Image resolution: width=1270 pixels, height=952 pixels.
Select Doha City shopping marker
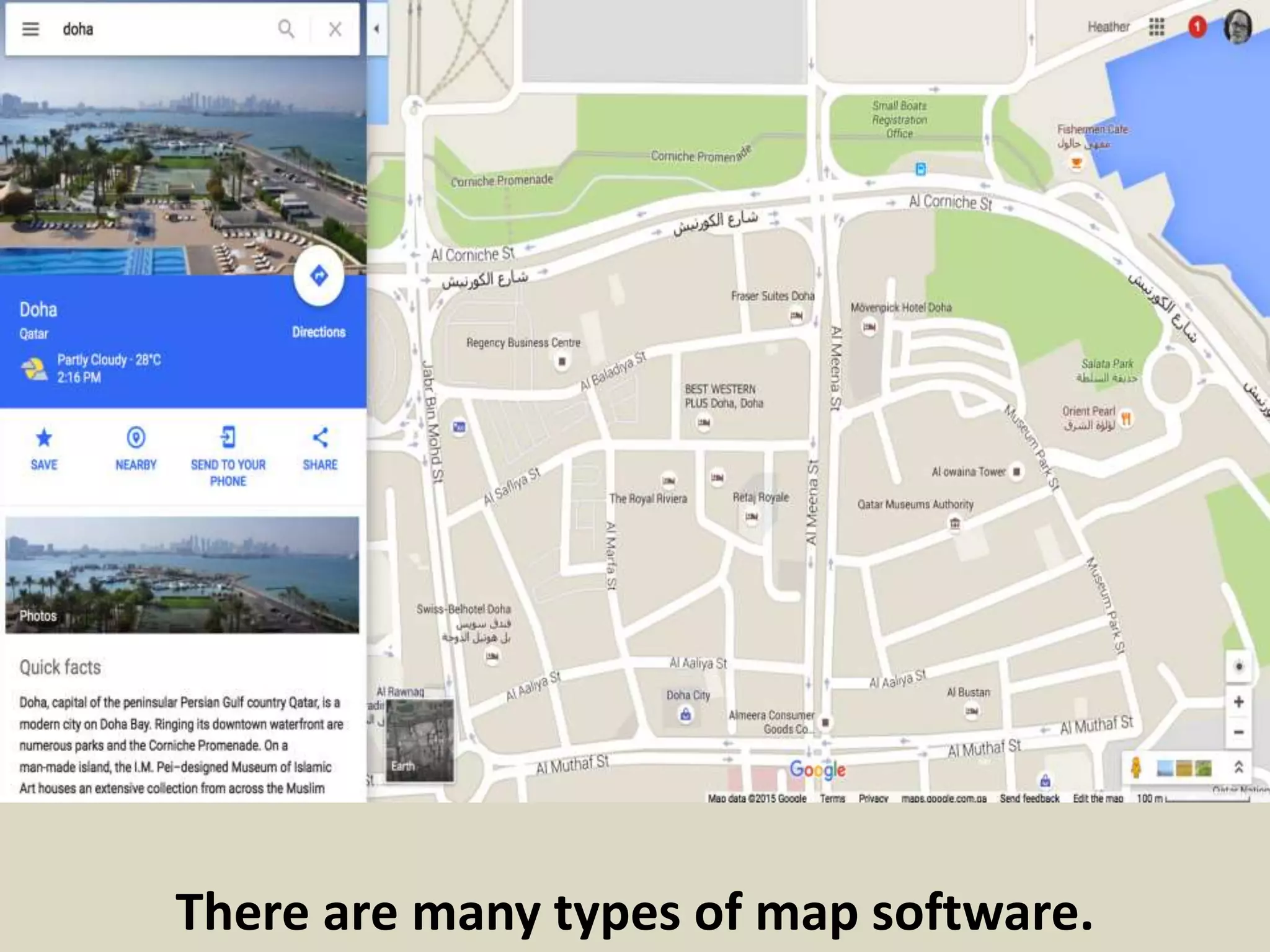(x=685, y=715)
